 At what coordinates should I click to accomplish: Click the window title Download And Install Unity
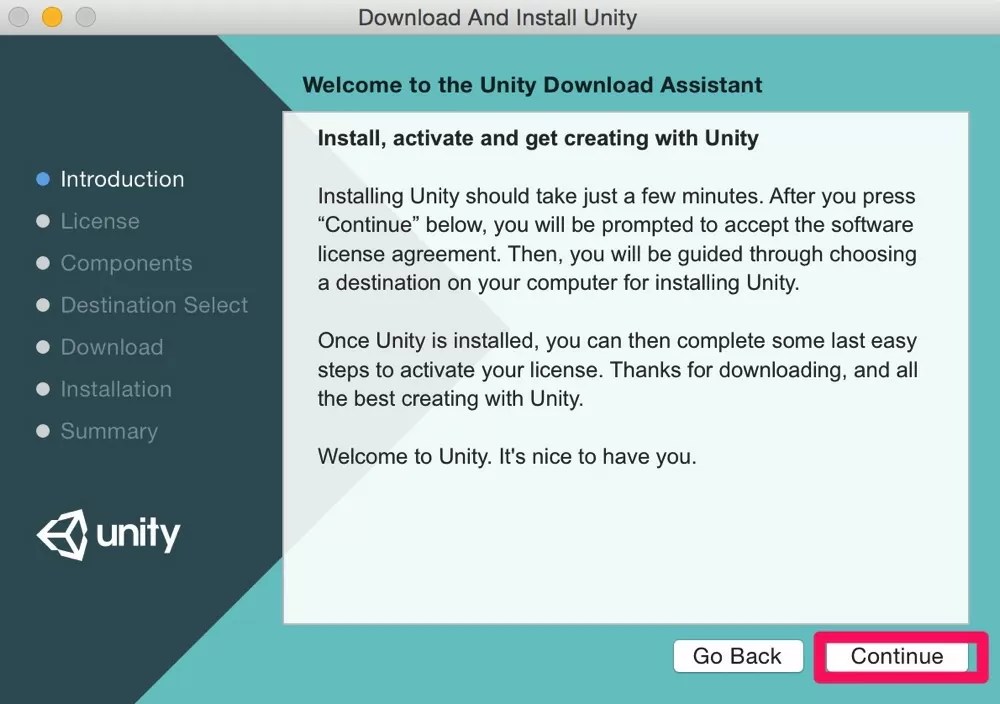click(497, 17)
